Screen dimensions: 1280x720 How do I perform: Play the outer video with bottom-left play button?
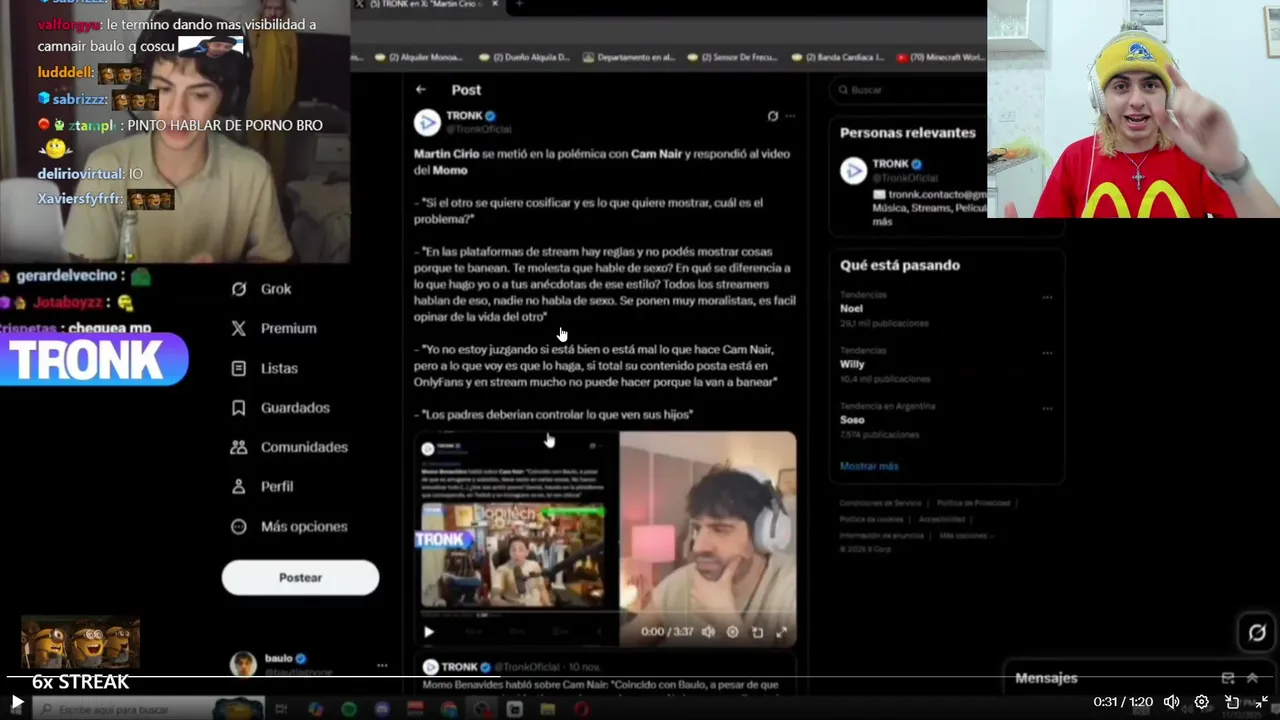click(x=16, y=702)
